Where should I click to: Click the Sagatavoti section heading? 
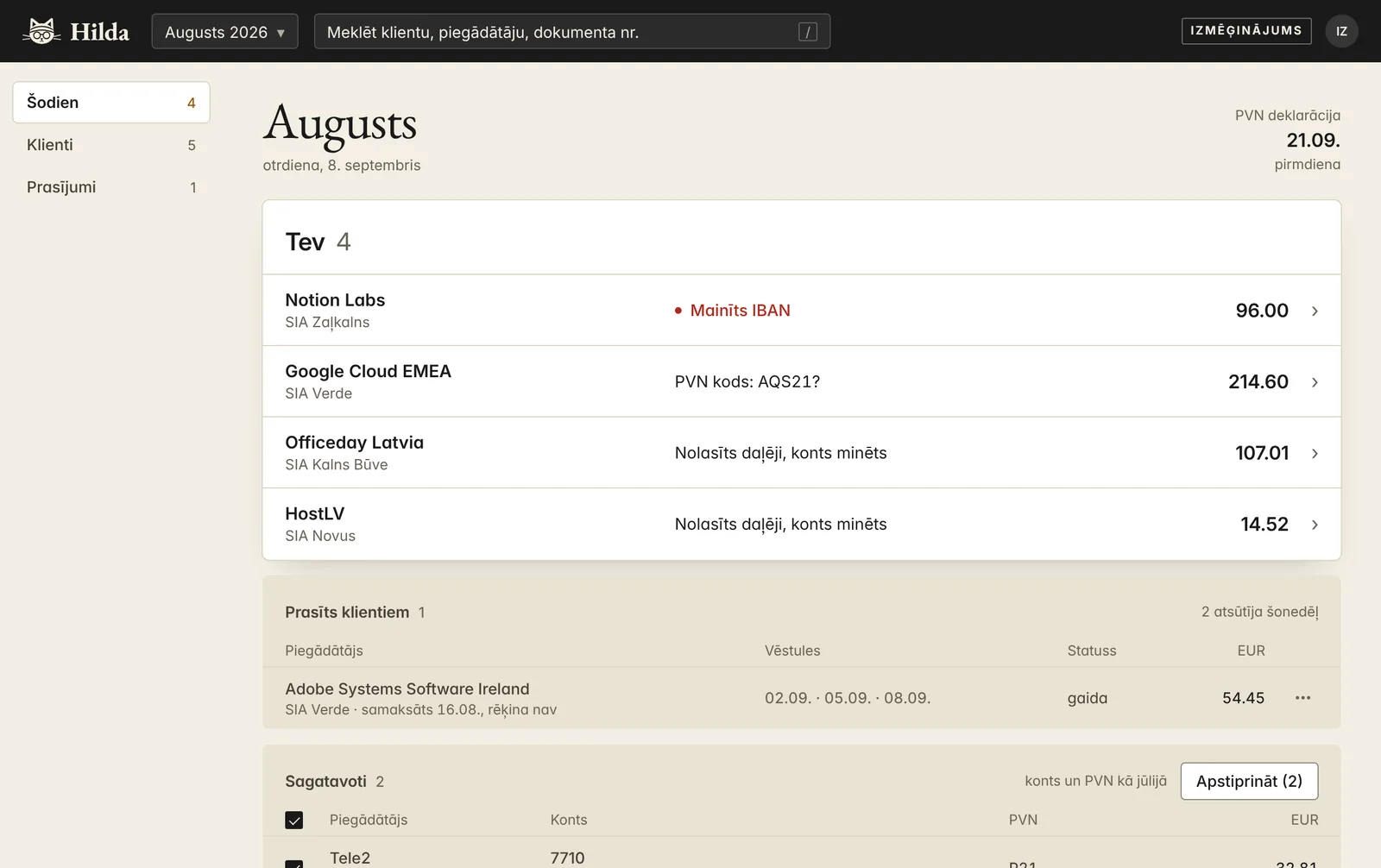click(x=326, y=781)
